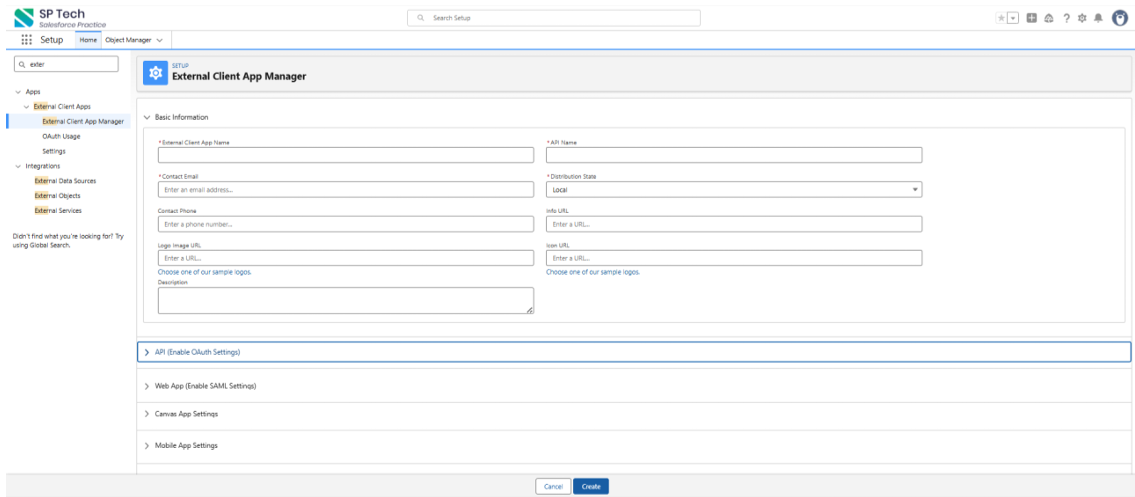
Task: Click the Info URL field
Action: pyautogui.click(x=734, y=224)
